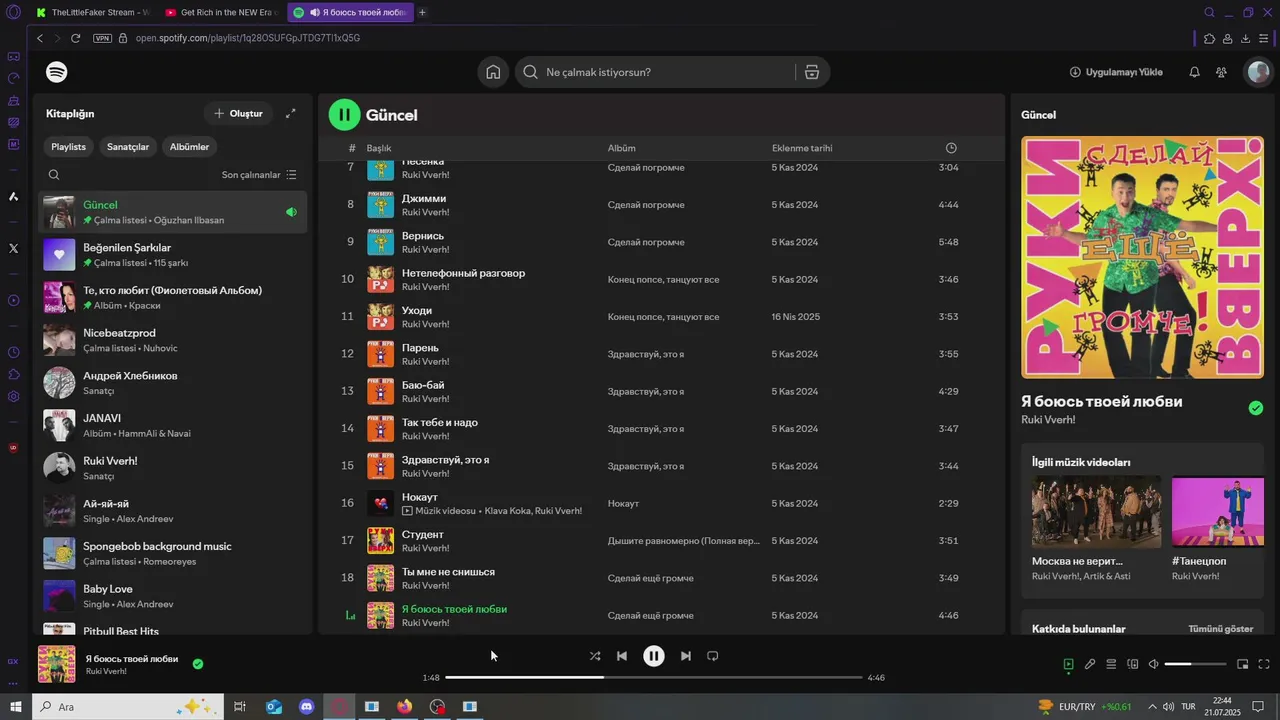
Task: Select the track Студент
Action: tap(422, 534)
